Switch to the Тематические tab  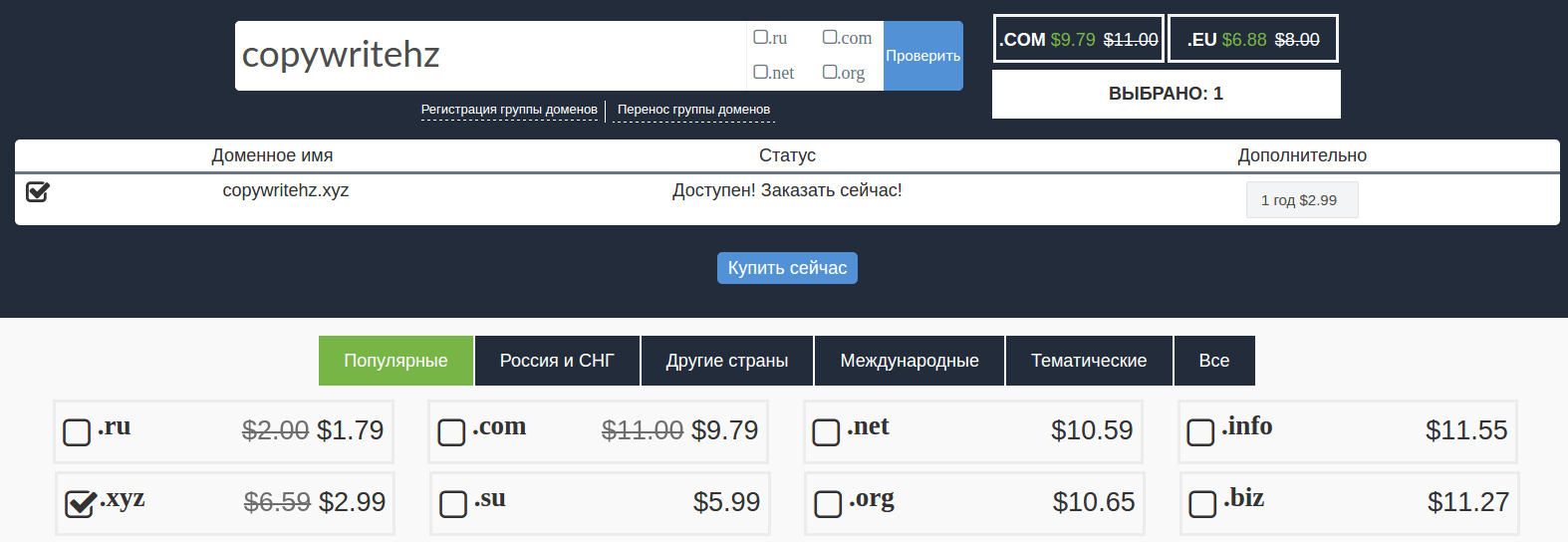1089,361
